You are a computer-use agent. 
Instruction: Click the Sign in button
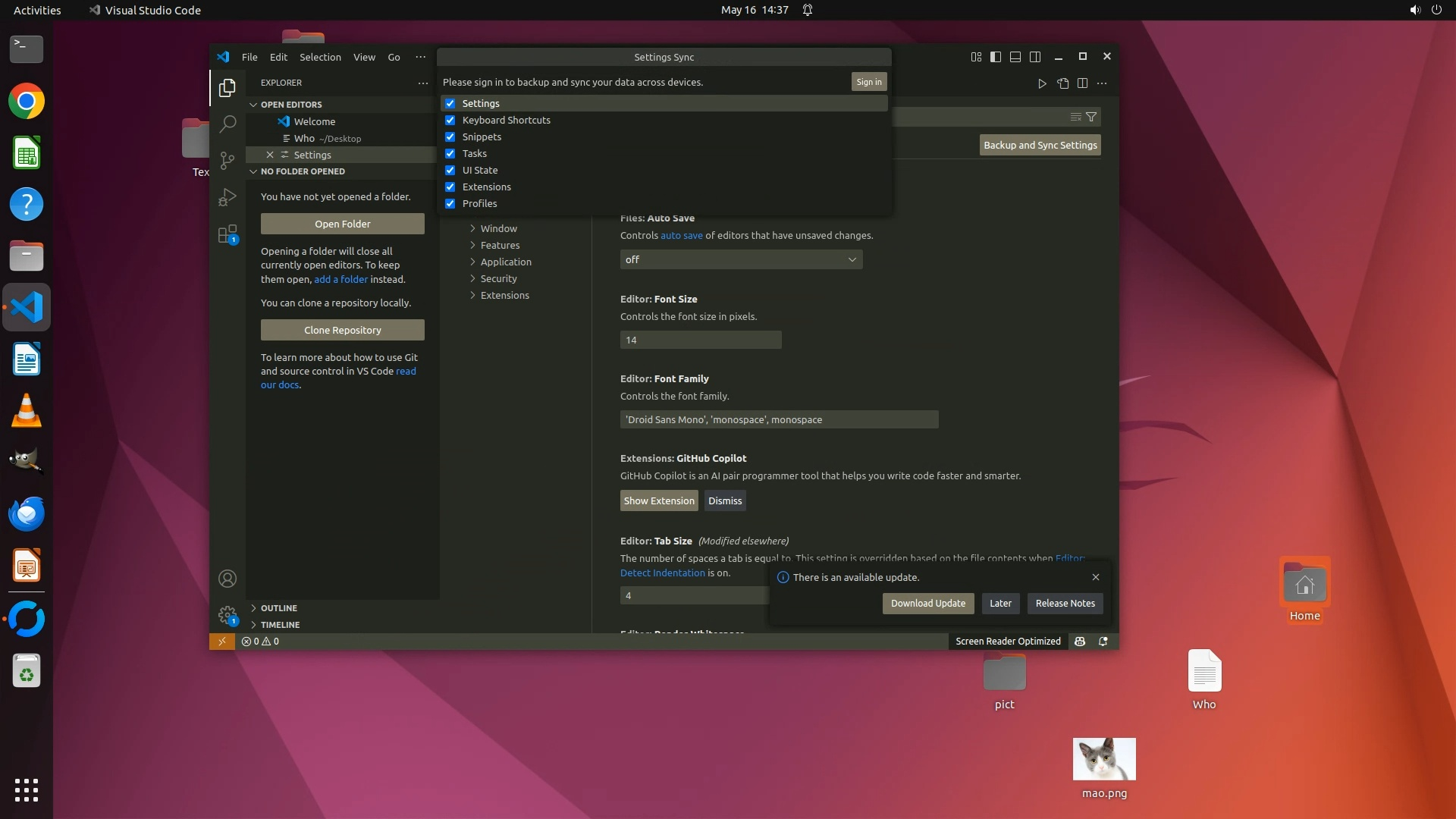click(868, 82)
